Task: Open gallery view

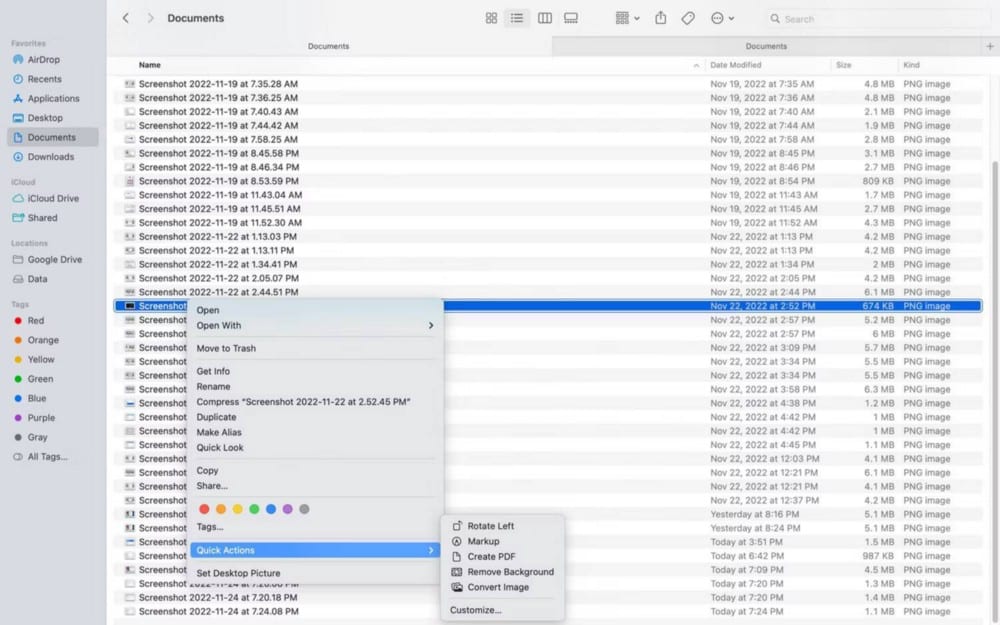Action: (x=570, y=18)
